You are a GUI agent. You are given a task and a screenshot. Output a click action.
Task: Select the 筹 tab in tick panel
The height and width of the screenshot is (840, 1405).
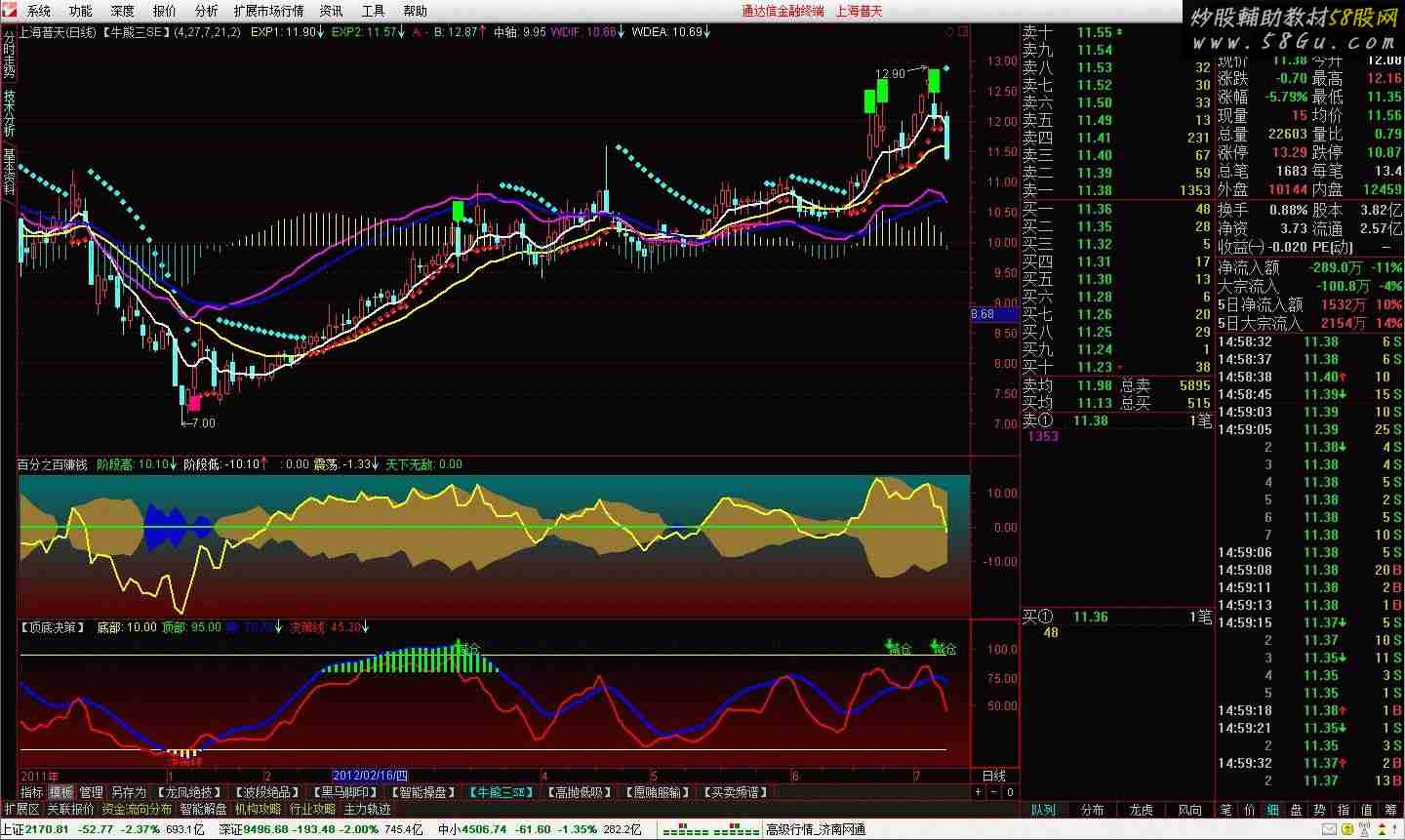tap(1390, 810)
